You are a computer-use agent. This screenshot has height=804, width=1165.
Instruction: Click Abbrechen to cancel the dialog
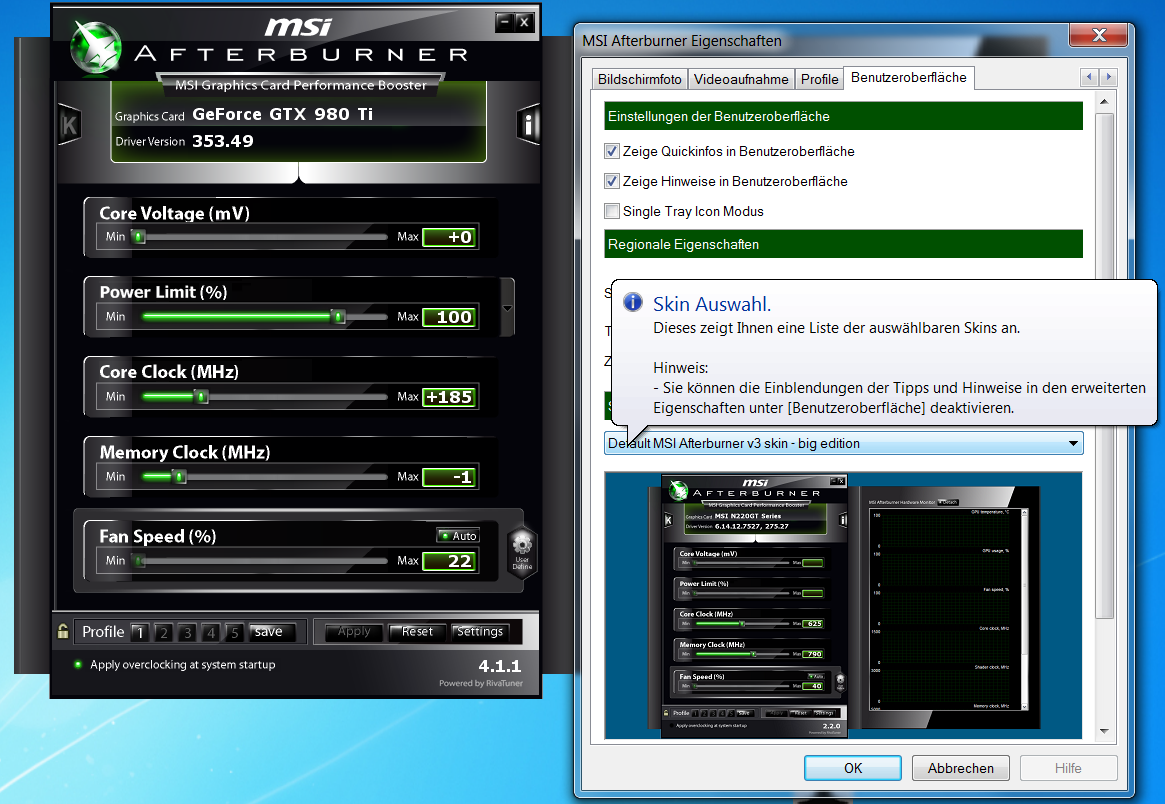click(961, 768)
